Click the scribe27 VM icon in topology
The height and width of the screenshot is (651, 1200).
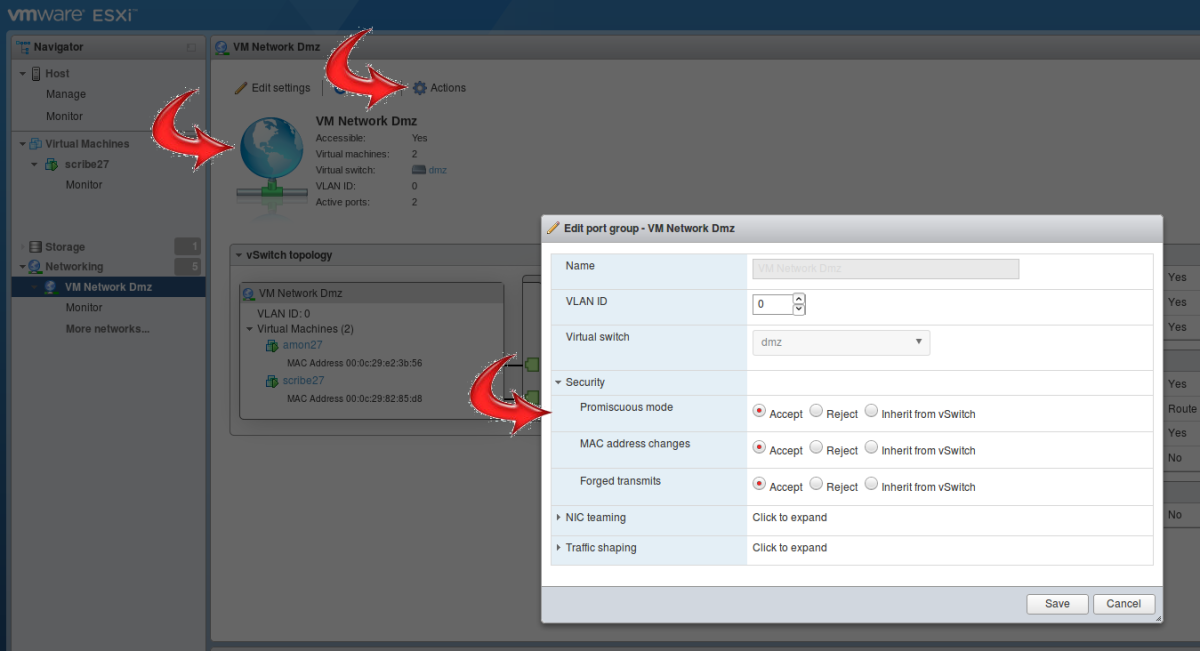click(x=271, y=381)
